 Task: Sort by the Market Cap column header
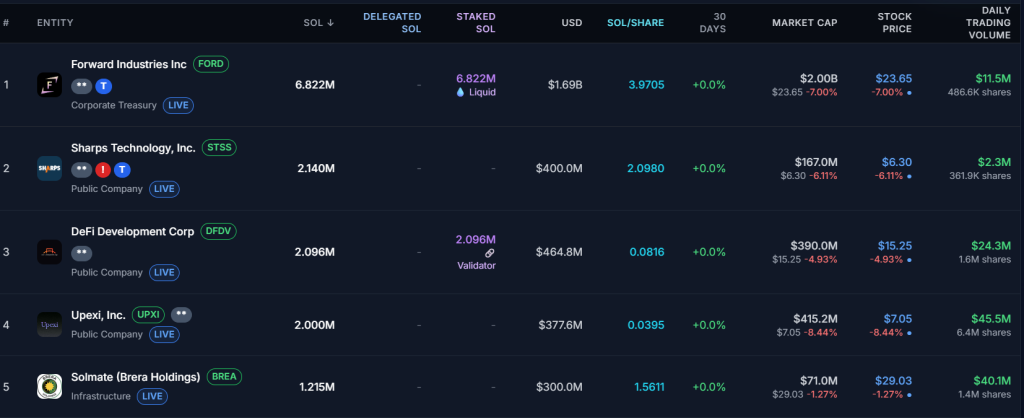tap(804, 23)
